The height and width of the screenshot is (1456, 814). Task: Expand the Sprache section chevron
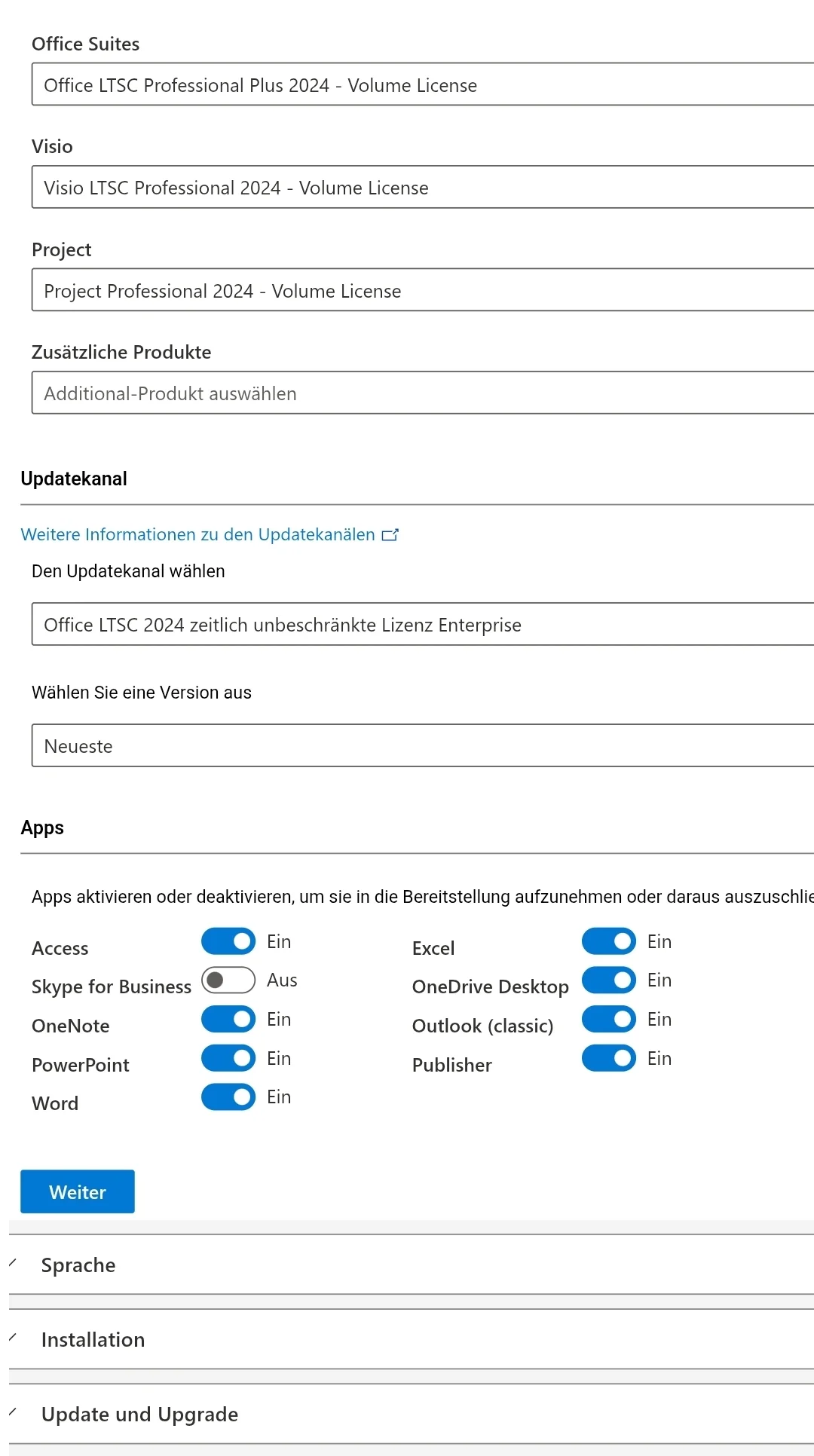pyautogui.click(x=13, y=1262)
